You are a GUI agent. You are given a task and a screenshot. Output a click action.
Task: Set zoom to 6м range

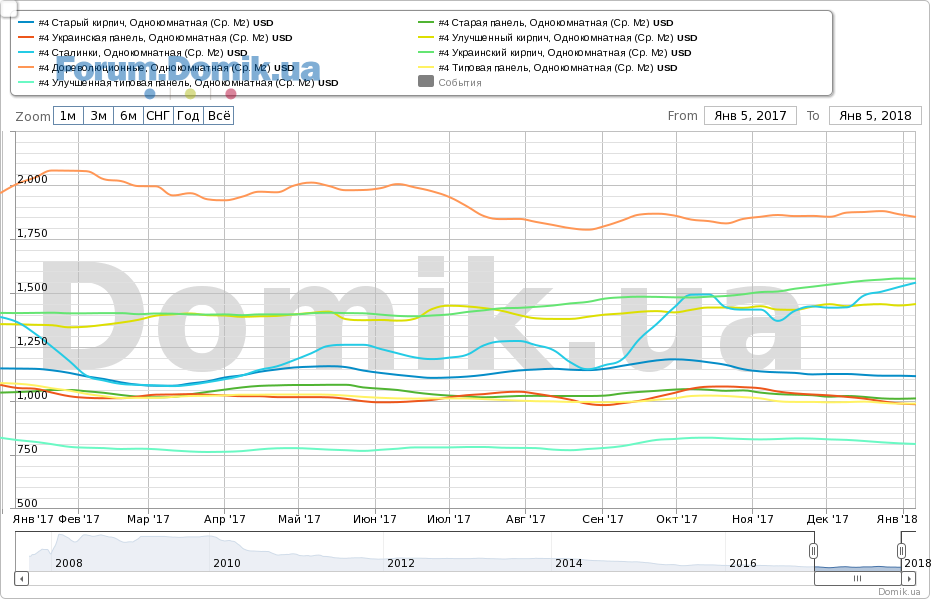128,116
